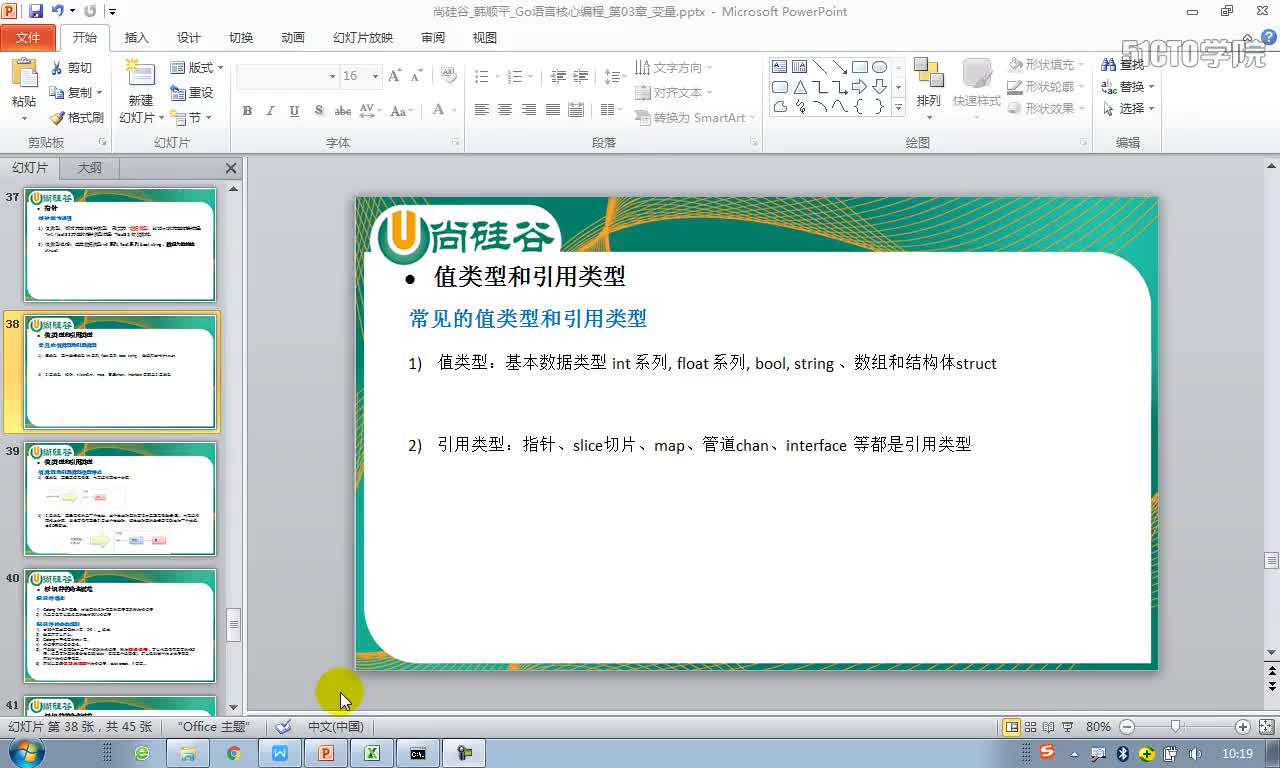Open Chrome from the Windows taskbar
1280x768 pixels.
(234, 753)
